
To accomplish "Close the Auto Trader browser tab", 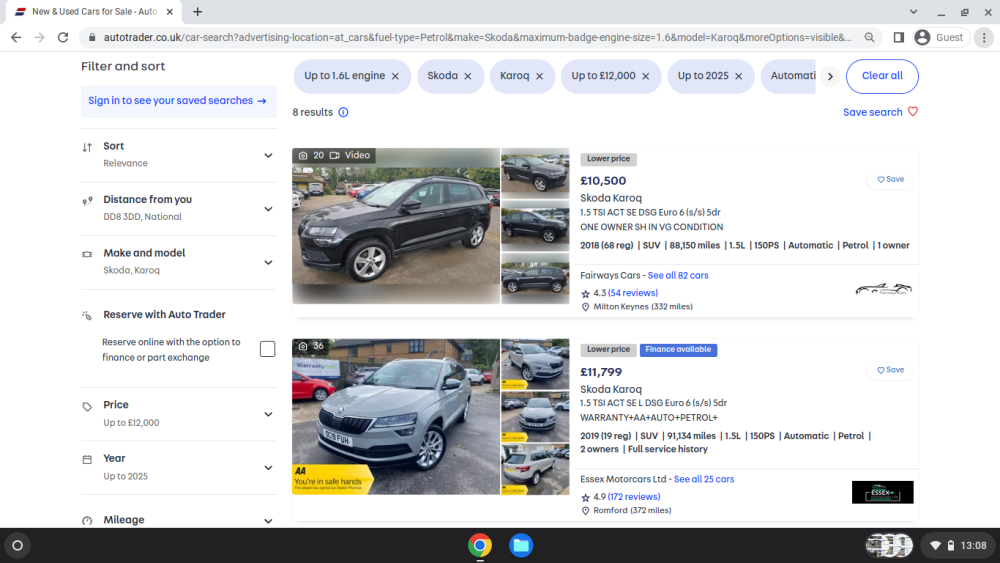I will click(170, 11).
